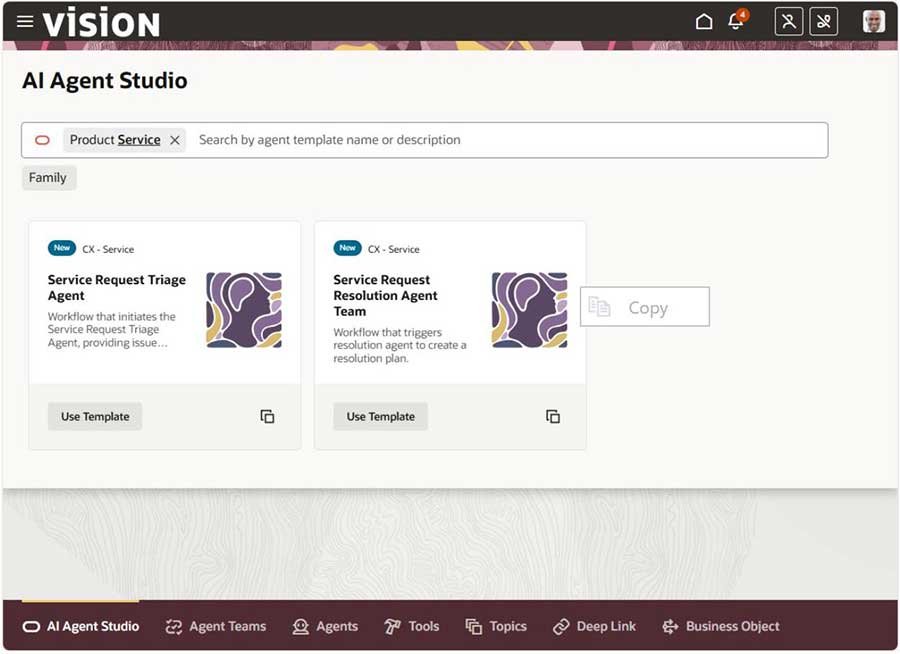Screen dimensions: 900x654
Task: Click the Copy tooltip popup
Action: click(x=645, y=307)
